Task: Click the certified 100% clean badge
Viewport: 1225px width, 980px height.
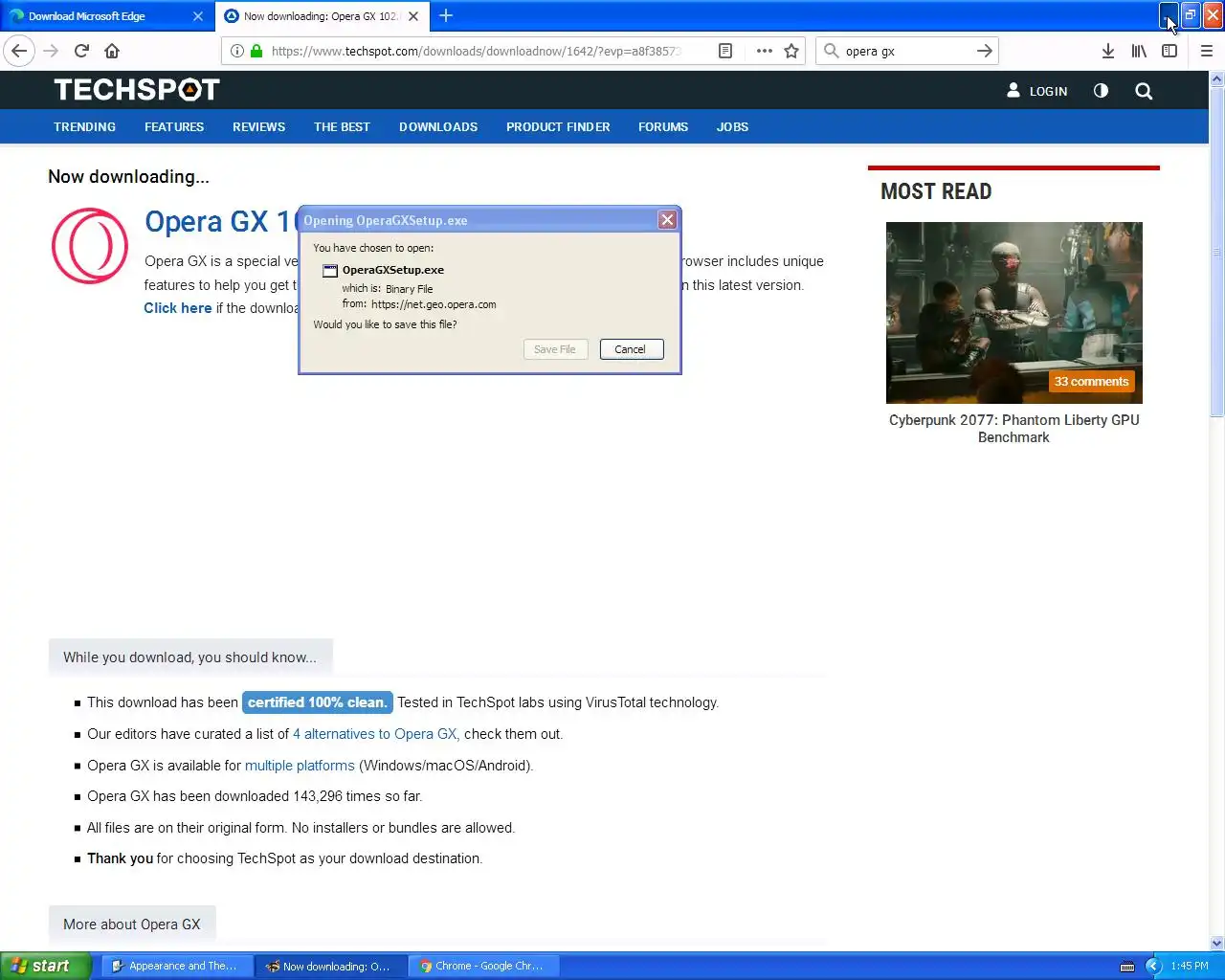Action: pos(318,702)
